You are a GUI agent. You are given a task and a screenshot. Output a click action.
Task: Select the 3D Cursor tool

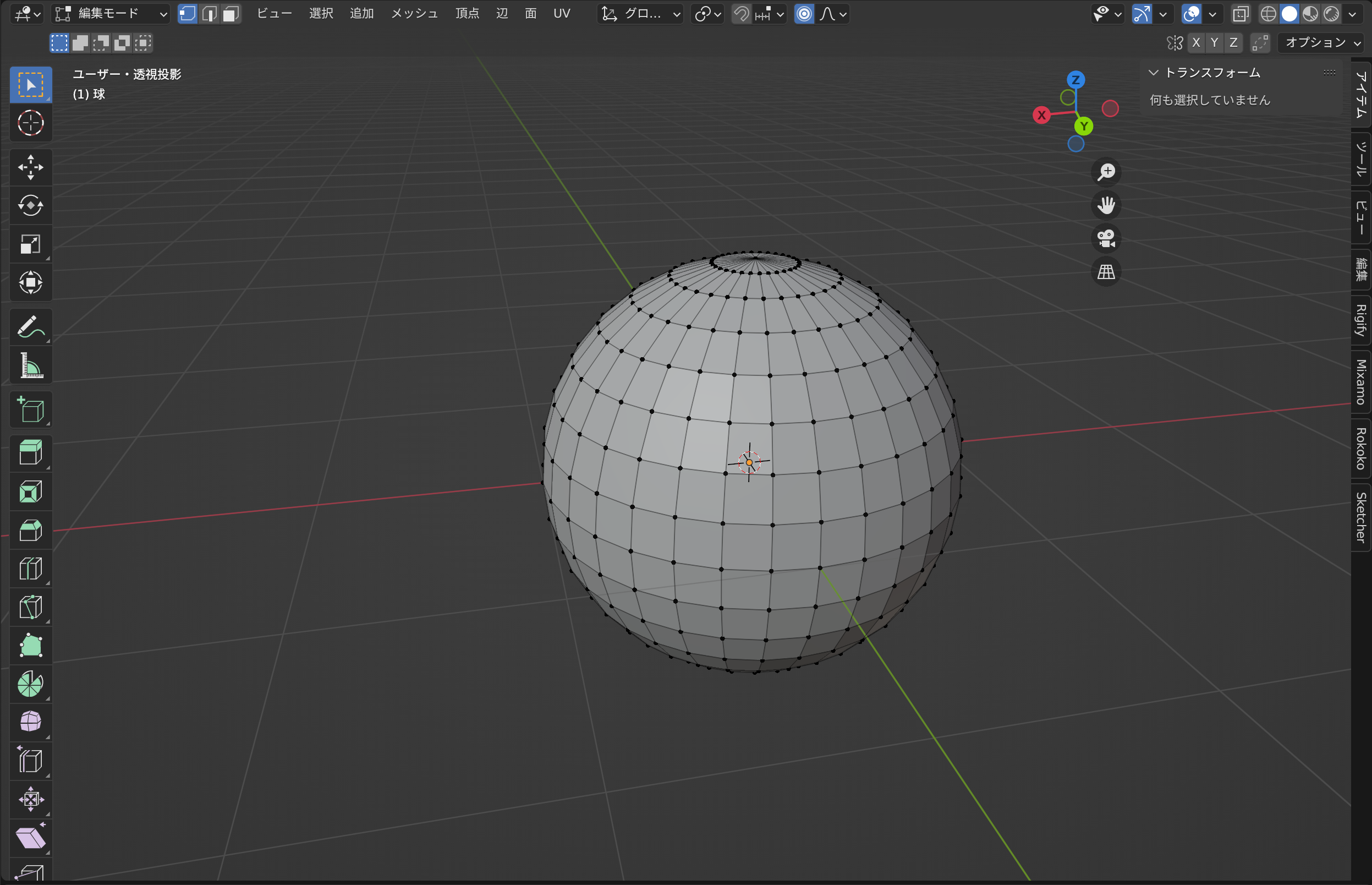coord(31,123)
